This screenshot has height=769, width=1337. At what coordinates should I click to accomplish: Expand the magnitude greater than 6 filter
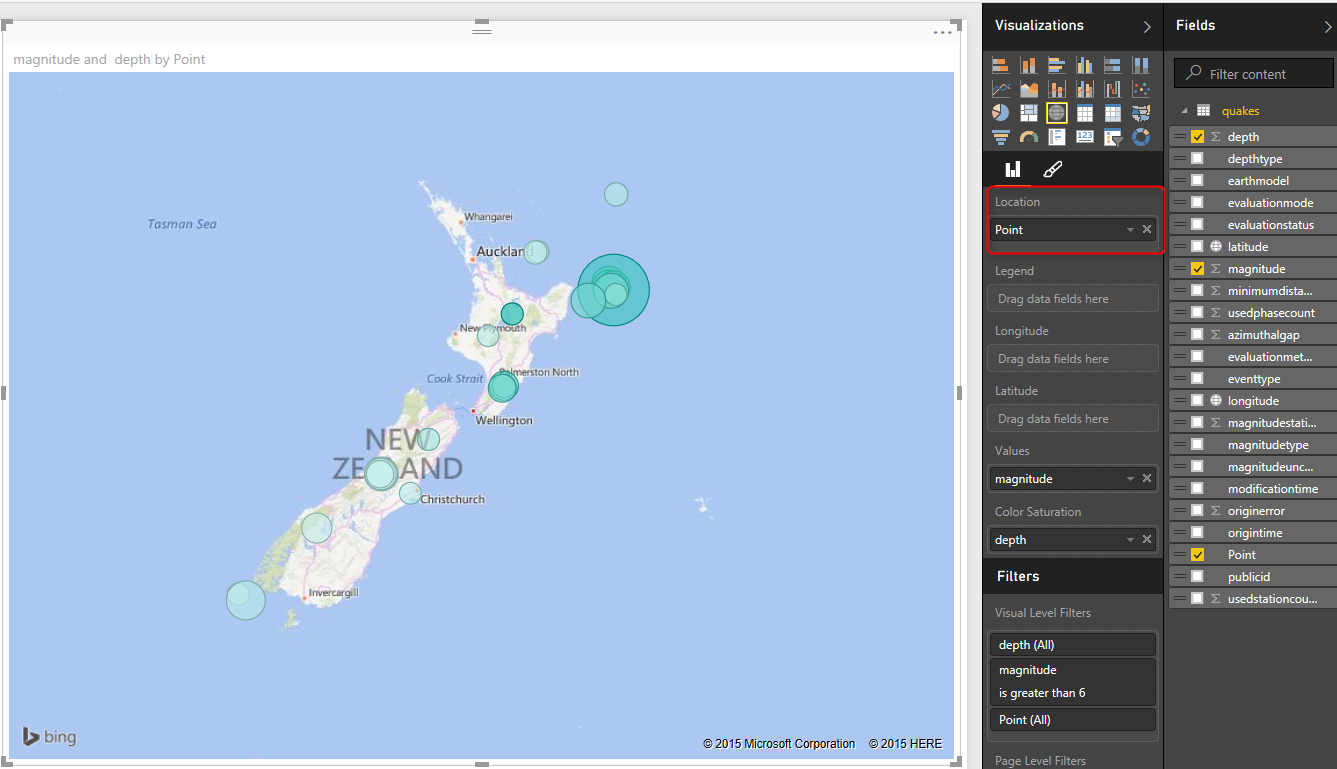pyautogui.click(x=1072, y=682)
